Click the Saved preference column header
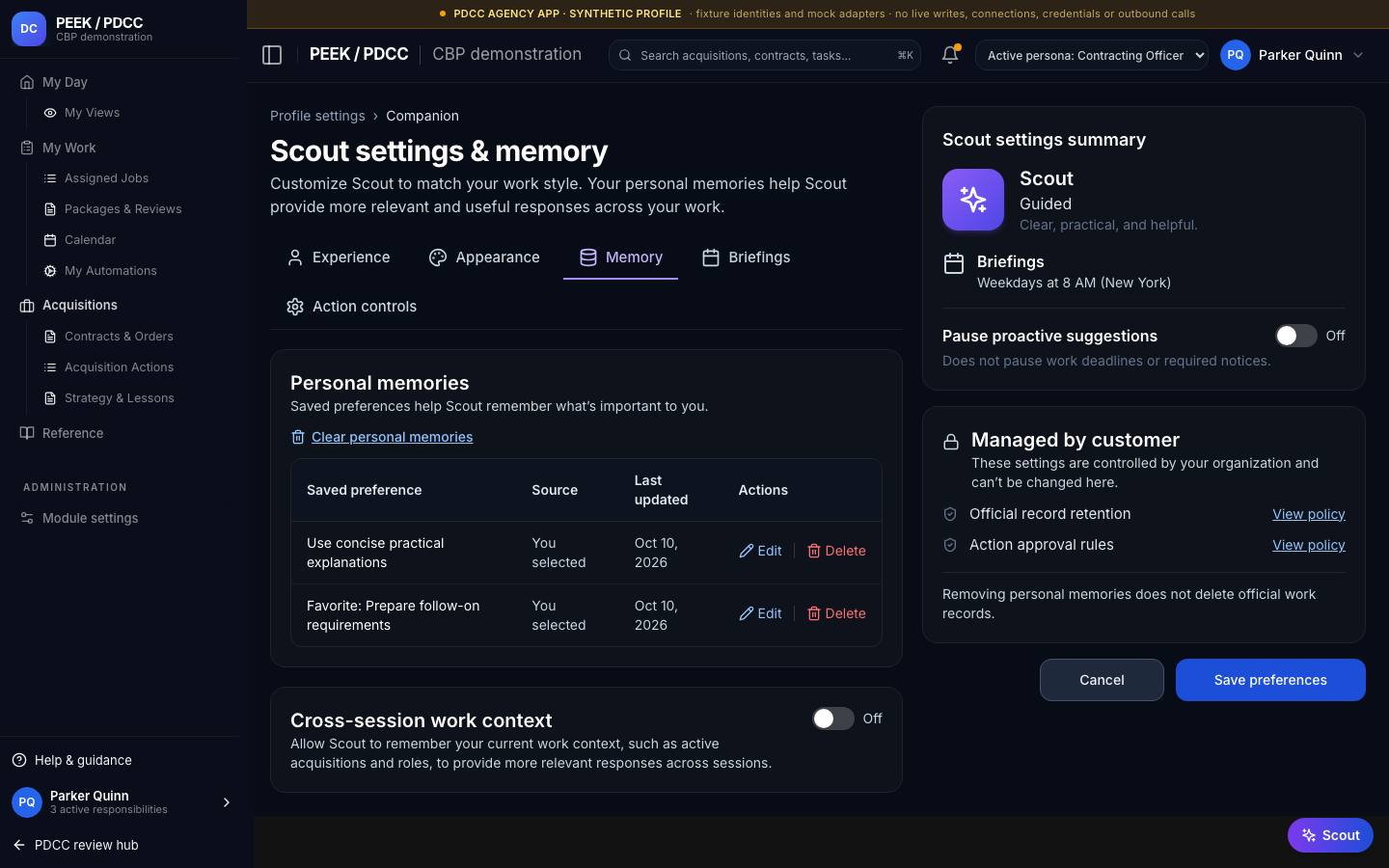Screen dimensions: 1389x868 pyautogui.click(x=364, y=490)
